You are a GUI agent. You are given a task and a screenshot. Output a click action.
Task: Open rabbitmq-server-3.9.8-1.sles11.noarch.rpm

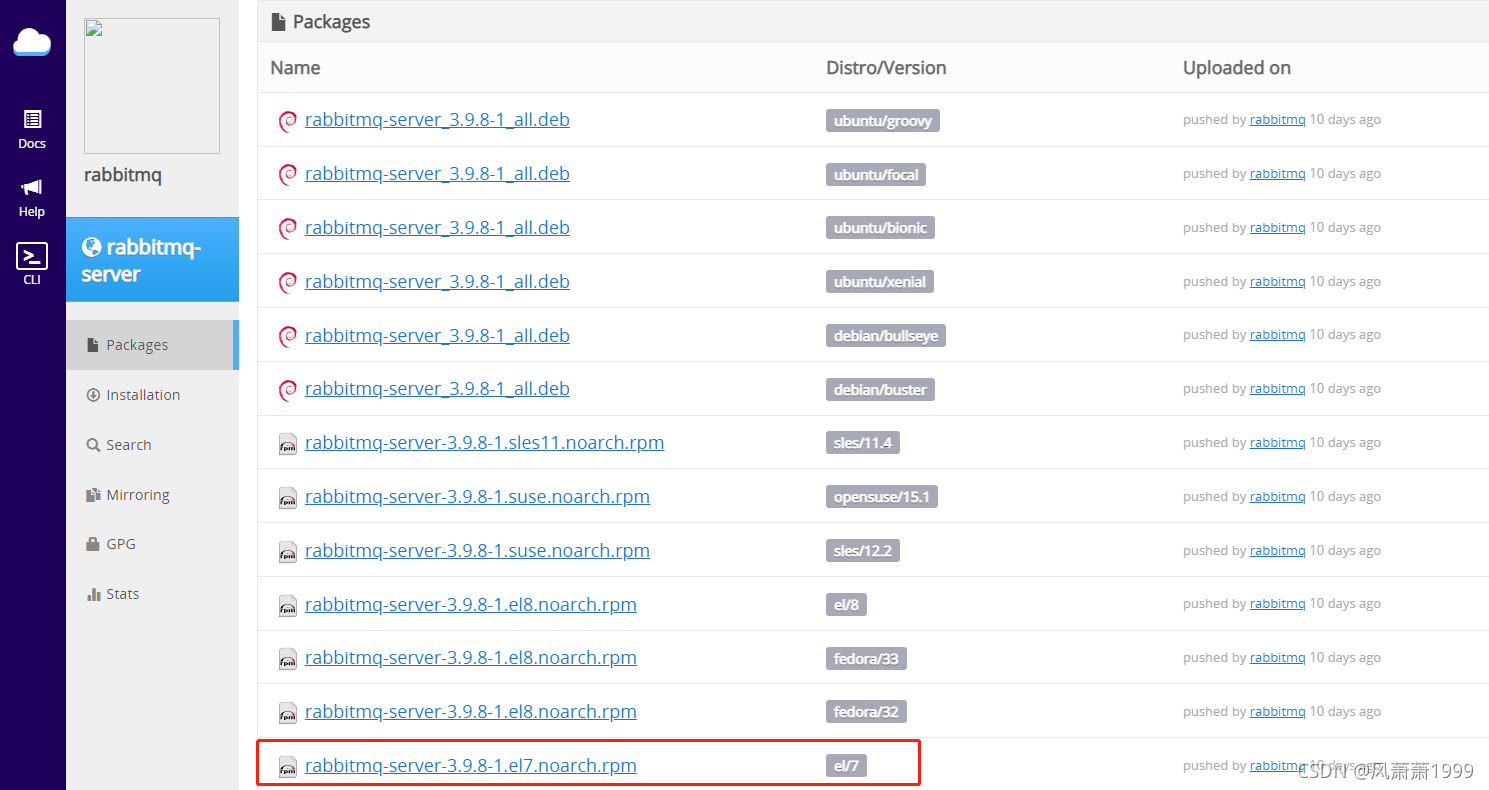pyautogui.click(x=485, y=442)
